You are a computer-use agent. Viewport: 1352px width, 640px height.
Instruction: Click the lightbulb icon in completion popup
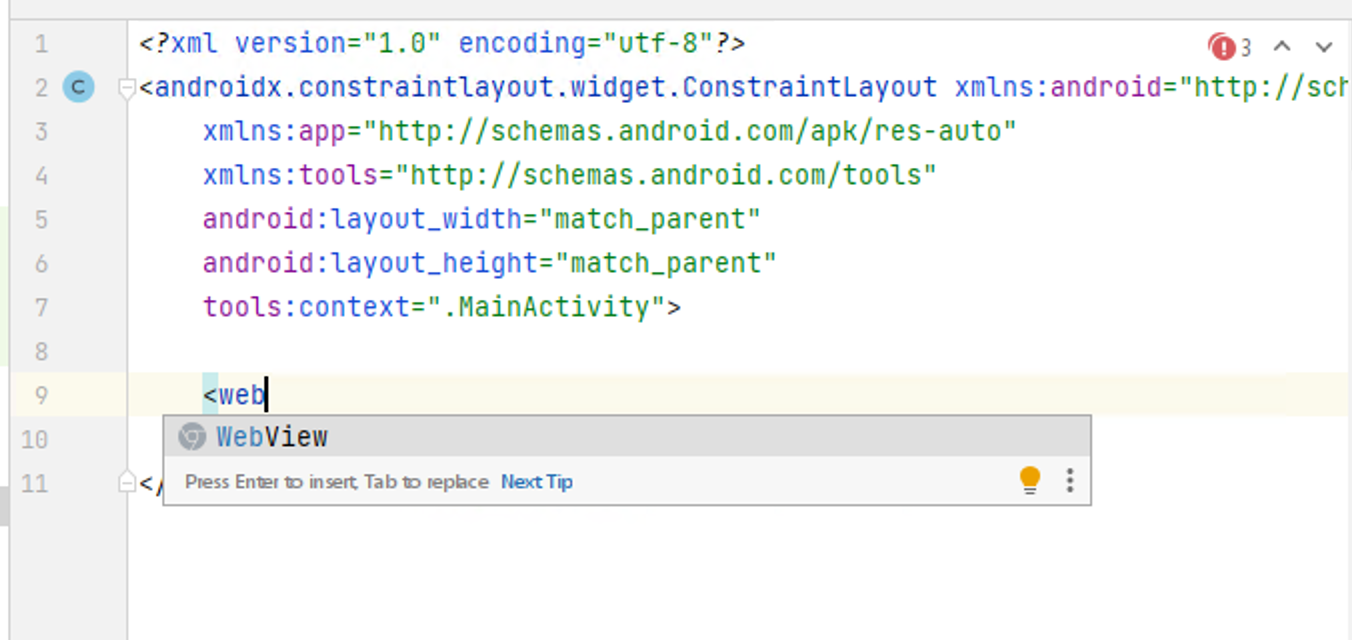pyautogui.click(x=1030, y=480)
